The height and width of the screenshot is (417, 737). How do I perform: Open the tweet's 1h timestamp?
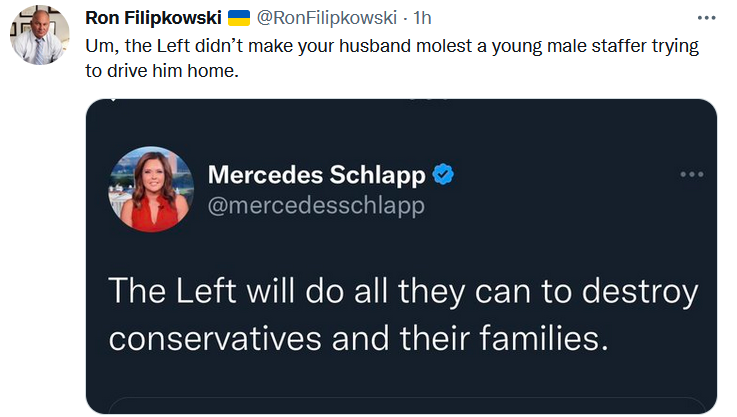[x=421, y=18]
